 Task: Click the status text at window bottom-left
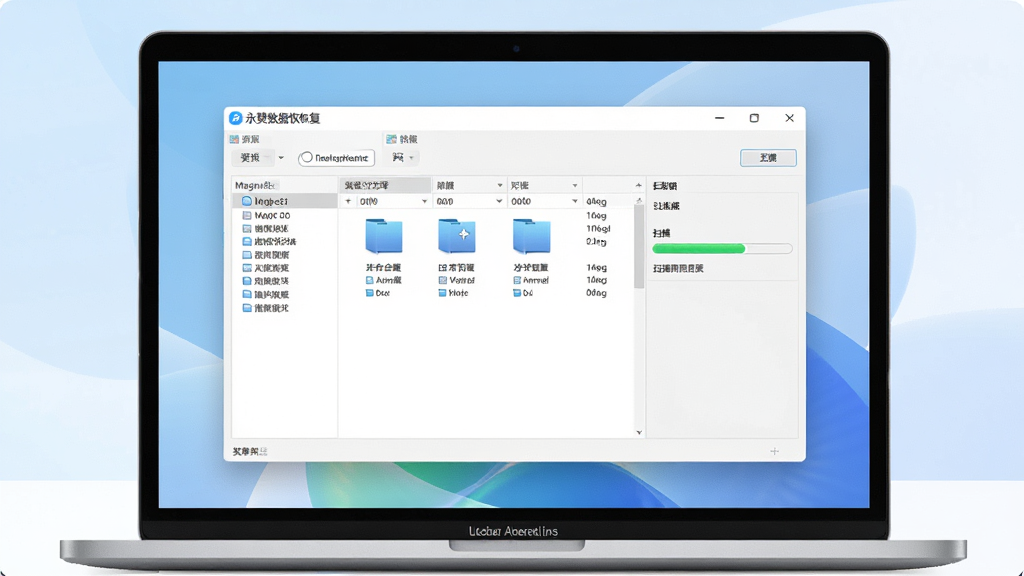[x=250, y=451]
